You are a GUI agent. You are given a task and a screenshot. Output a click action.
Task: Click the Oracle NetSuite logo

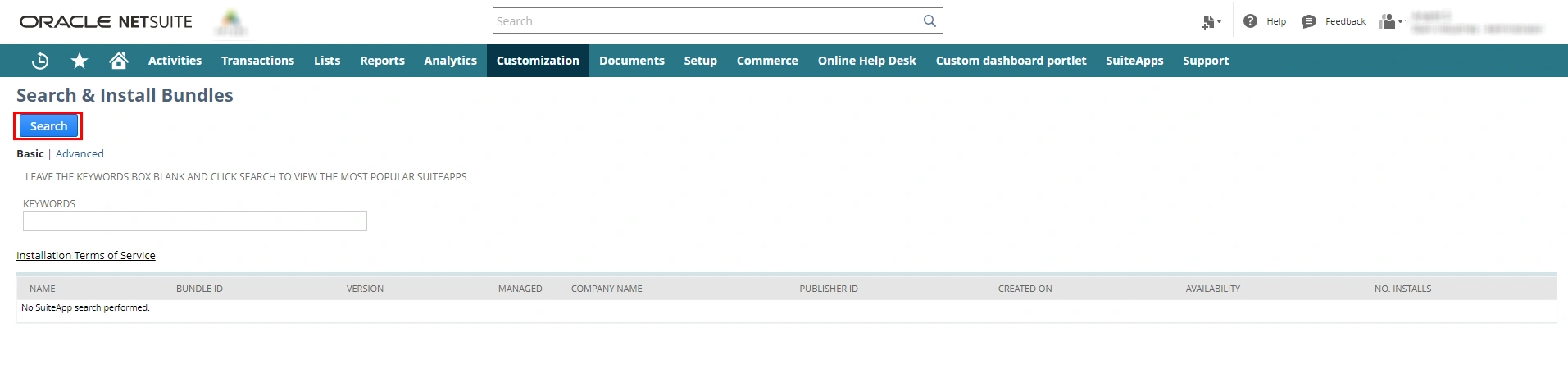106,22
